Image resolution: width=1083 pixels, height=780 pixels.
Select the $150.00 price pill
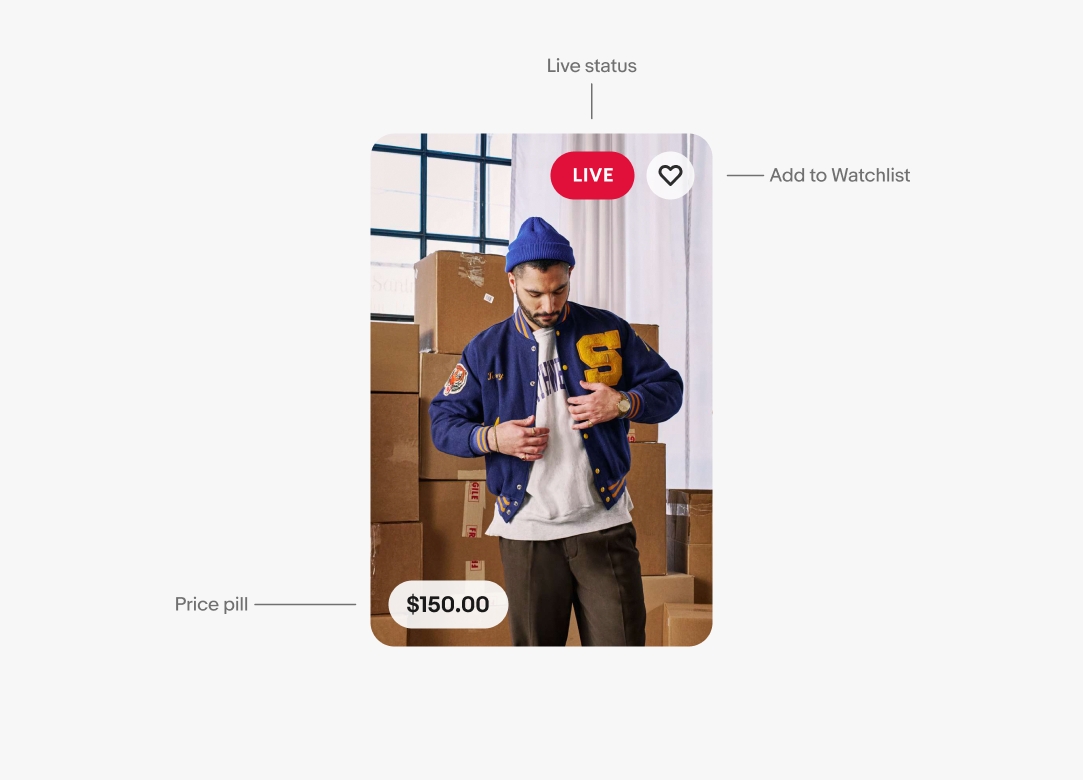(x=448, y=605)
